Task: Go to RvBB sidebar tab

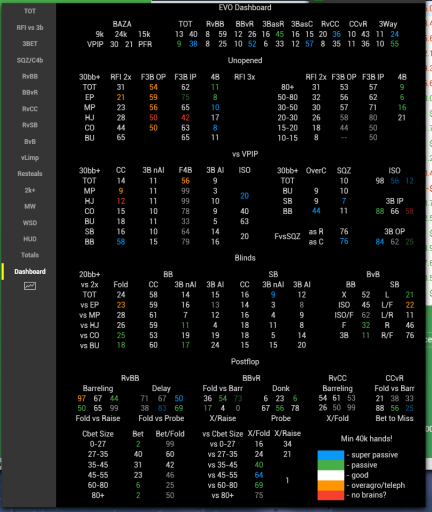Action: 30,76
